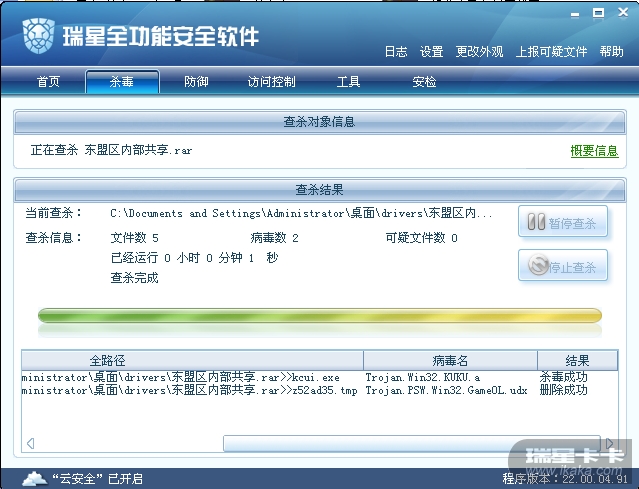
Task: Click the horizontal scrollbar thumb in results
Action: 412,443
